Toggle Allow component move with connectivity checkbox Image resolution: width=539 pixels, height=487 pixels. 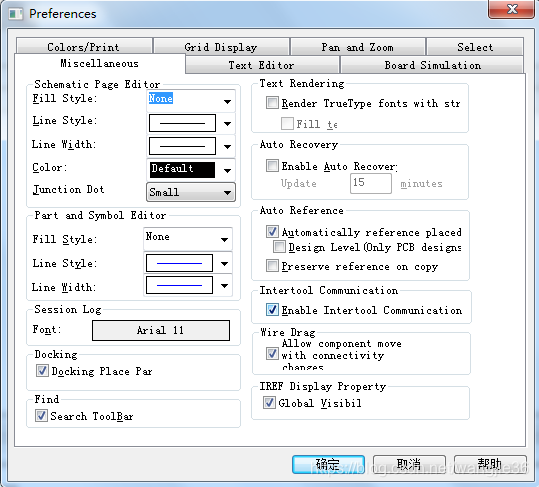272,353
